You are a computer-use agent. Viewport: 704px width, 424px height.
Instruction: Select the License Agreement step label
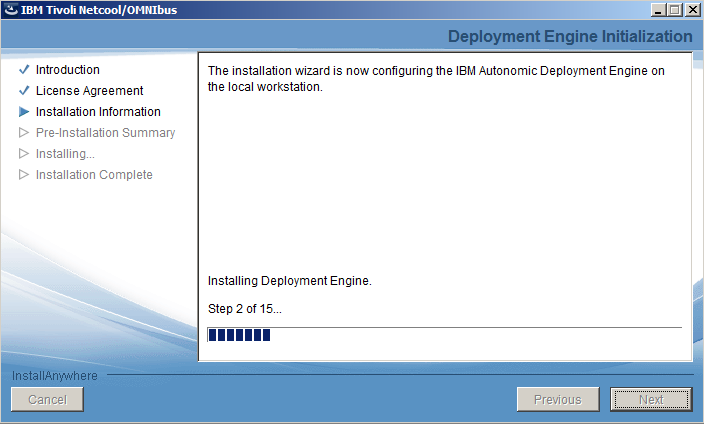pyautogui.click(x=89, y=91)
